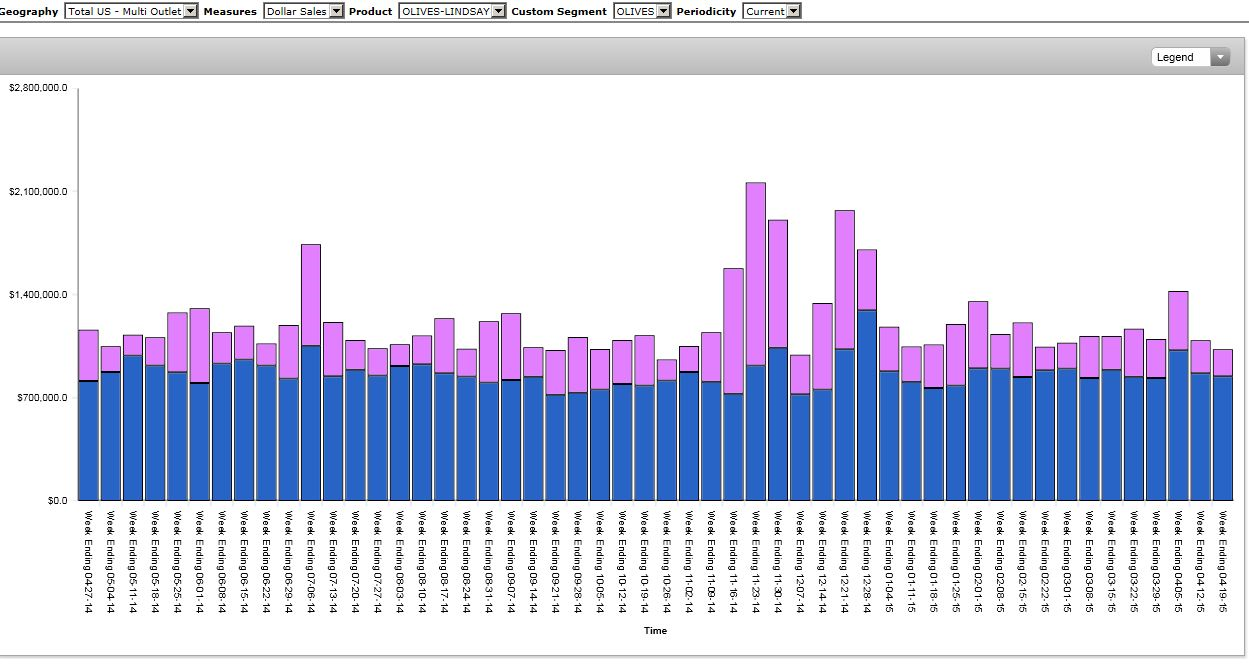Click the Week Ending 11-23-14 axis label
The image size is (1249, 665).
point(756,560)
